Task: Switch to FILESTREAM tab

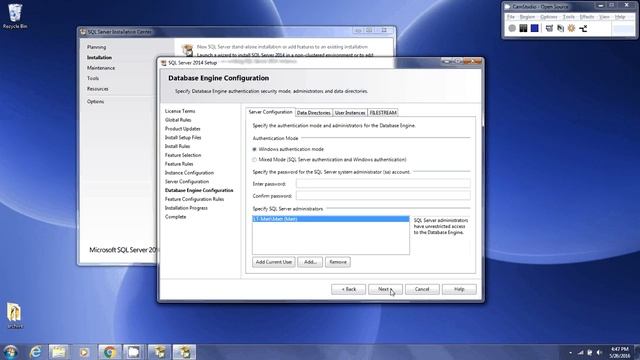Action: (383, 113)
